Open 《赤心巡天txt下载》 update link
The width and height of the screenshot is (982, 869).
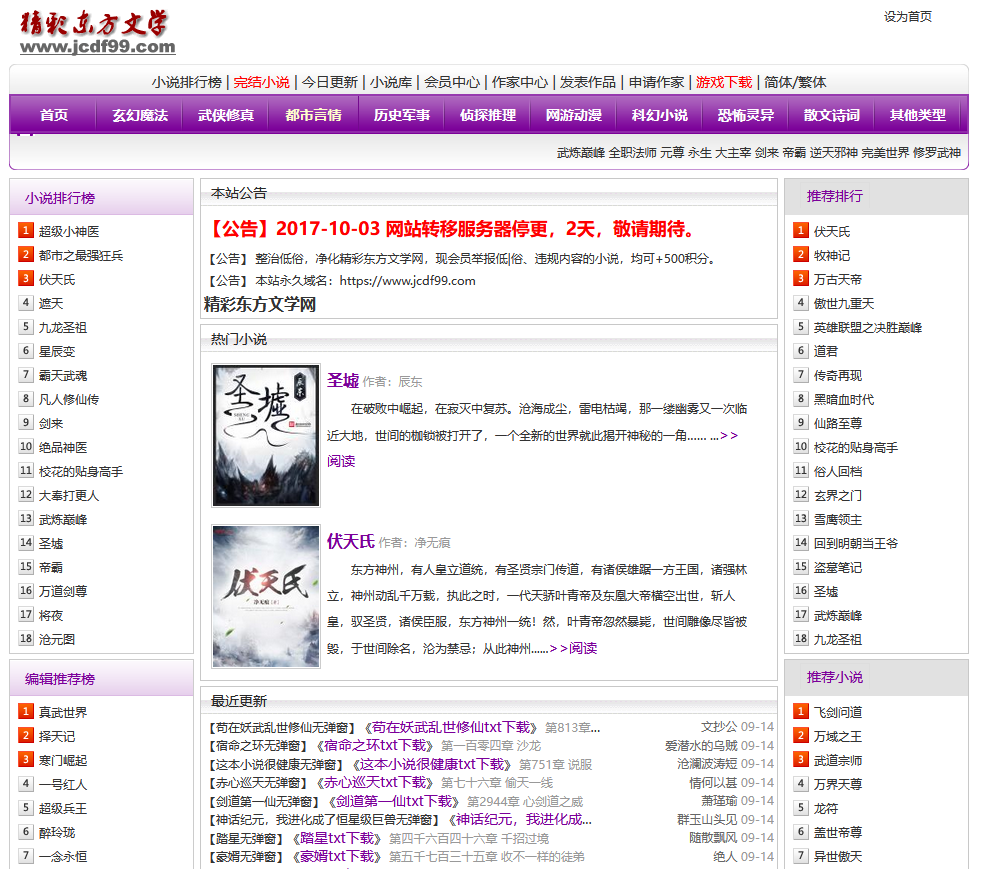click(373, 782)
